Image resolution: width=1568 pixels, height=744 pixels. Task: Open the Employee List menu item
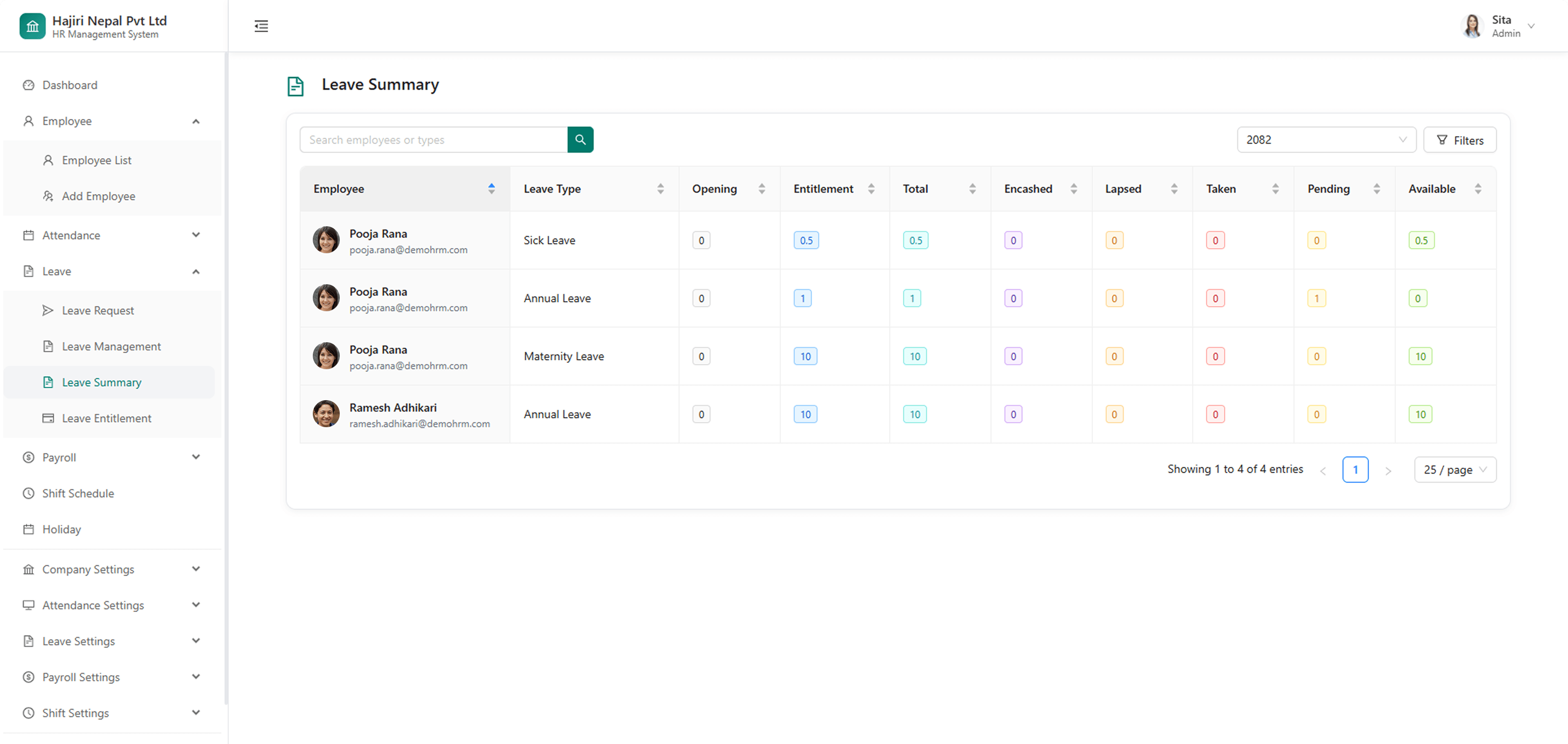(x=96, y=160)
